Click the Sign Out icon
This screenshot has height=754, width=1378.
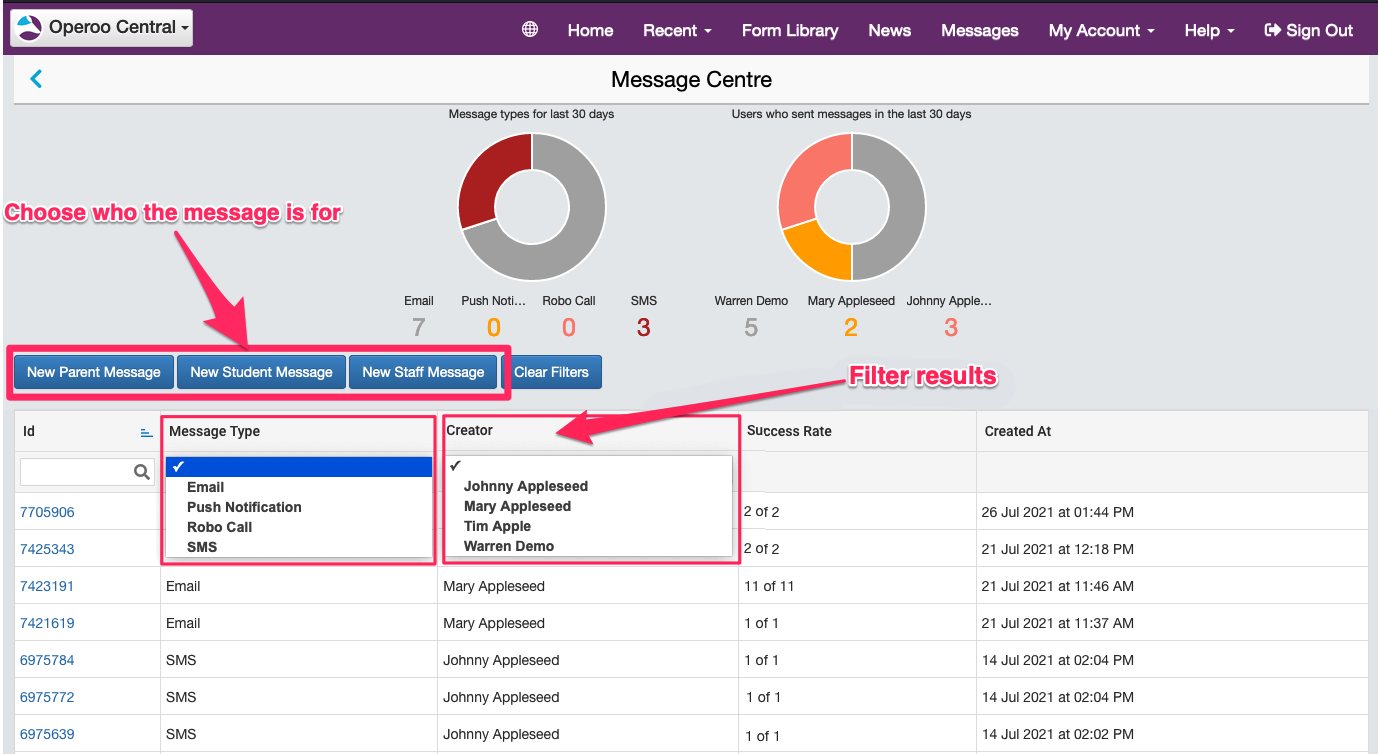pyautogui.click(x=1272, y=30)
